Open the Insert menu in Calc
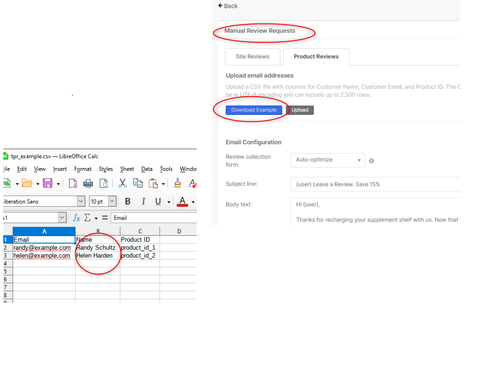This screenshot has width=500, height=379. 60,169
